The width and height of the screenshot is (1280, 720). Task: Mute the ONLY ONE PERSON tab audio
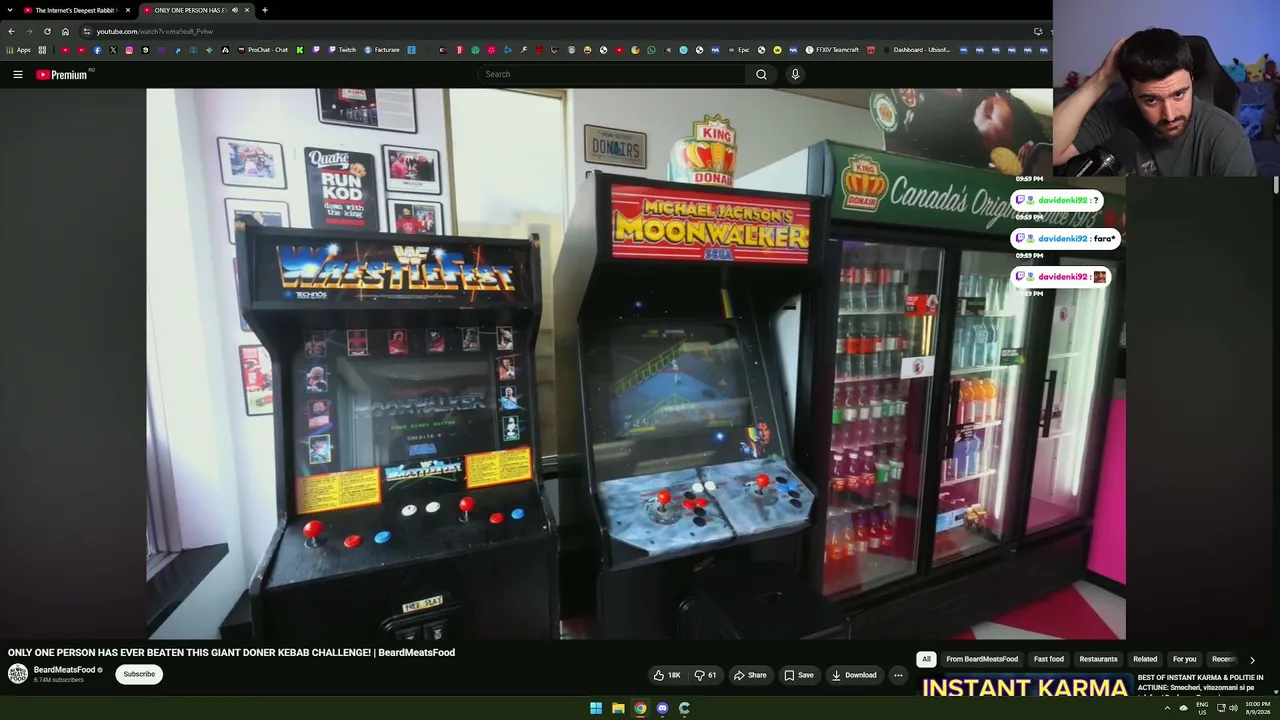(235, 10)
